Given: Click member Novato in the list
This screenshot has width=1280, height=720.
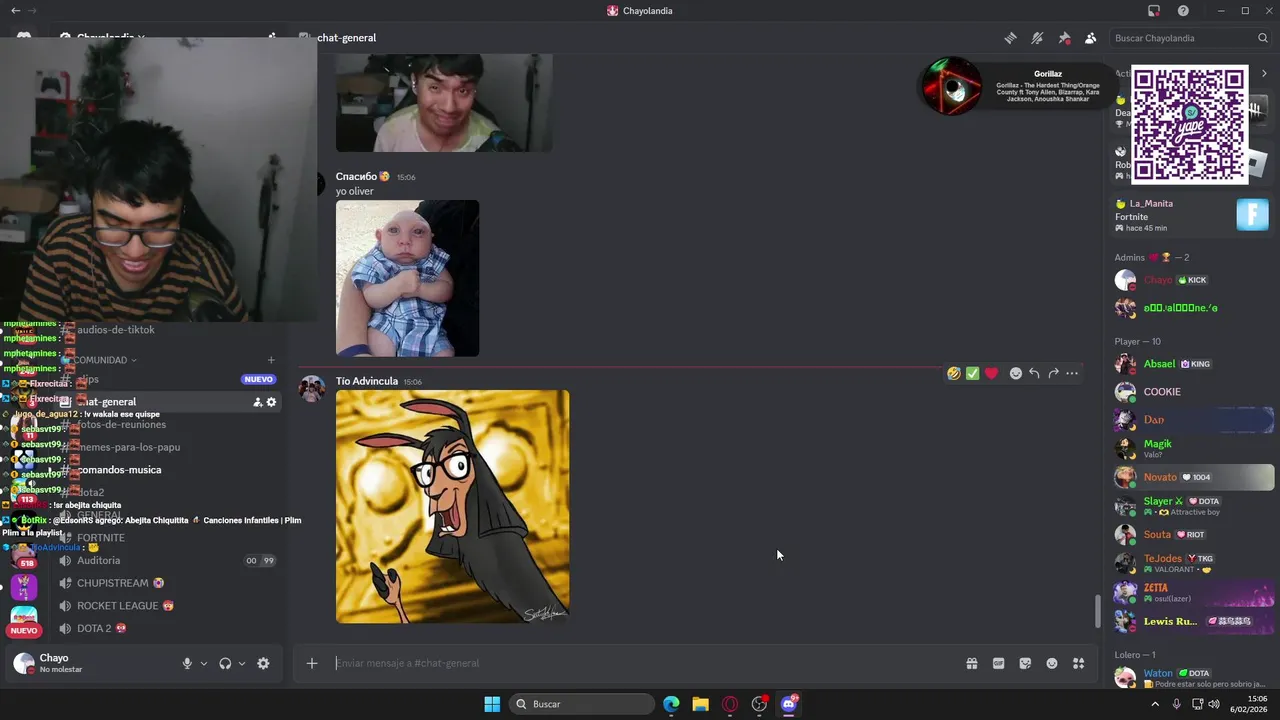Looking at the screenshot, I should [x=1193, y=477].
